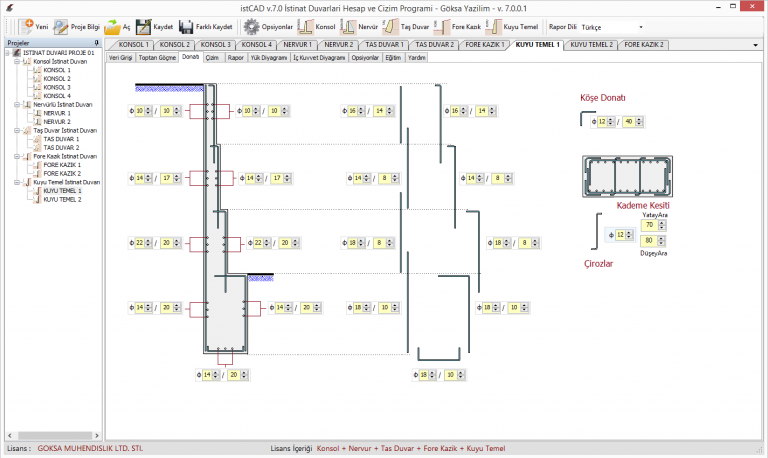
Task: Open Proje Bilgi toolbar icon
Action: (61, 27)
